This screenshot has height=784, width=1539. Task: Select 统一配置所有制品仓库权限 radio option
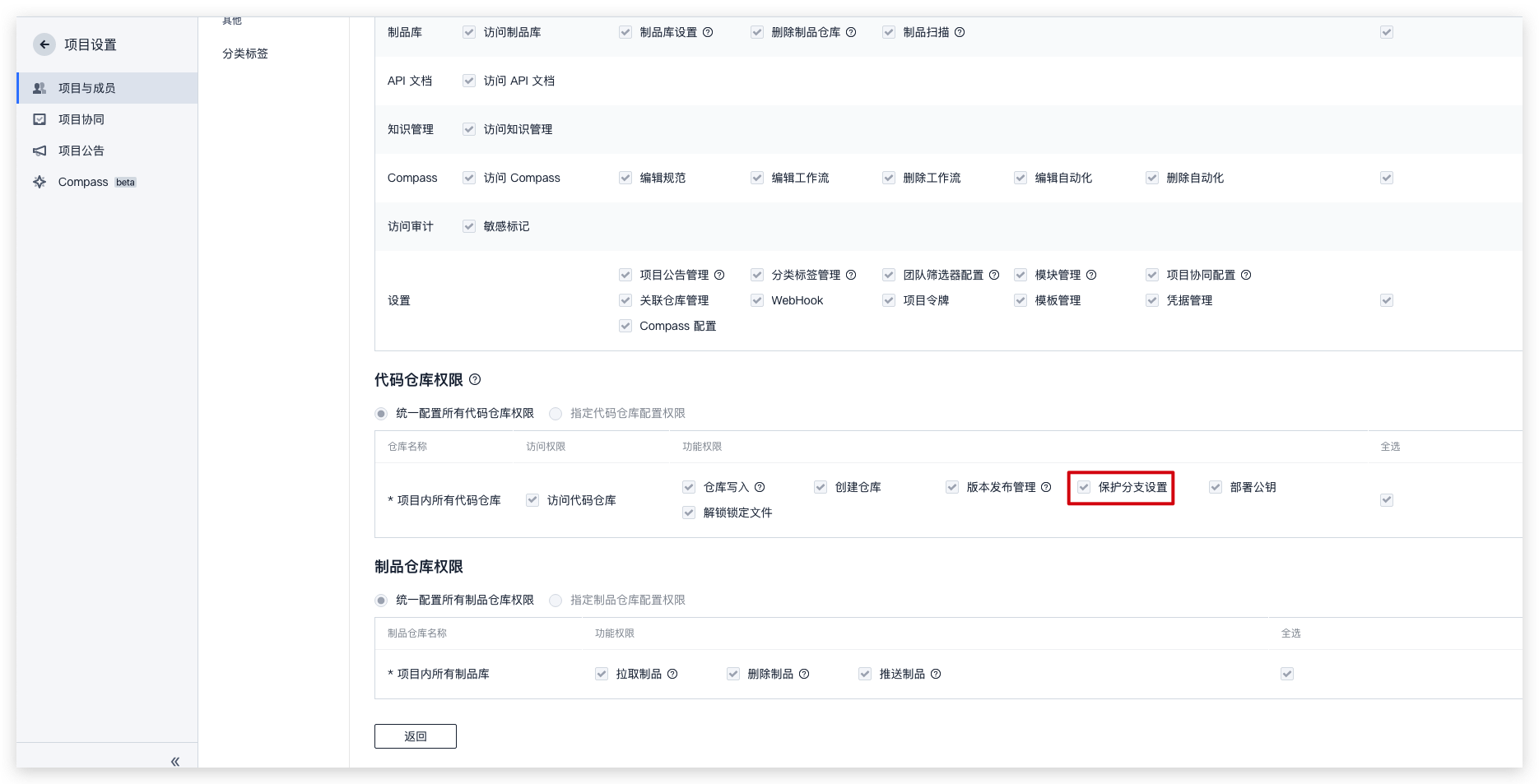381,601
